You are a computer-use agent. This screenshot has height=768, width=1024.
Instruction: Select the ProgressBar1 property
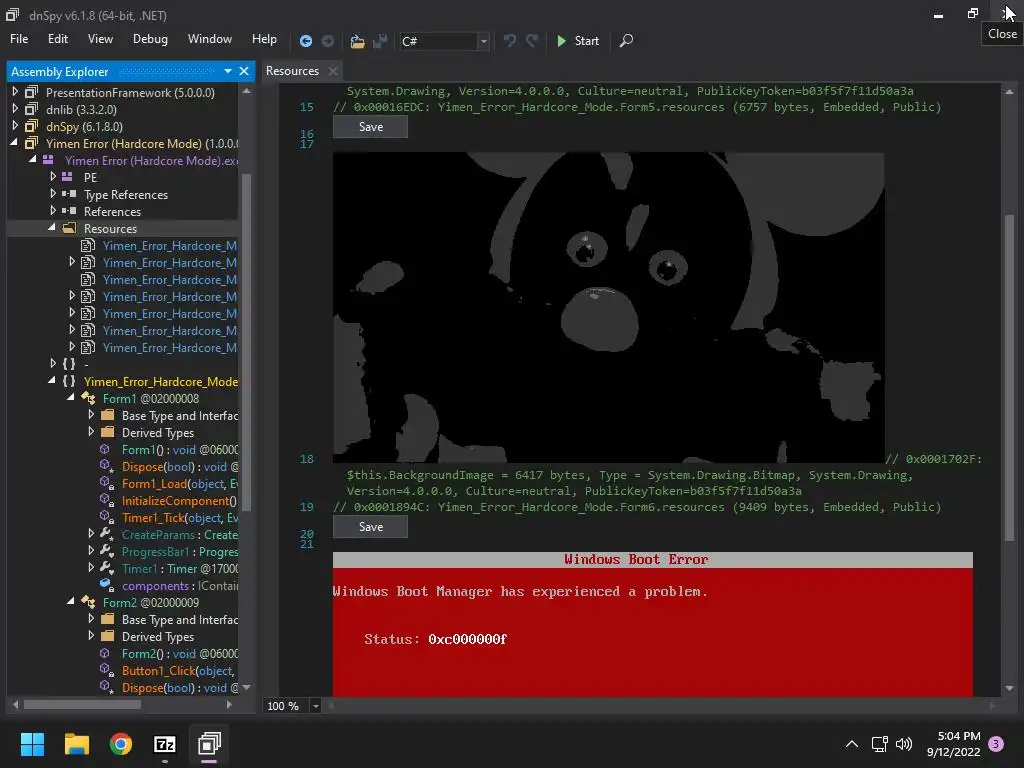click(x=180, y=552)
